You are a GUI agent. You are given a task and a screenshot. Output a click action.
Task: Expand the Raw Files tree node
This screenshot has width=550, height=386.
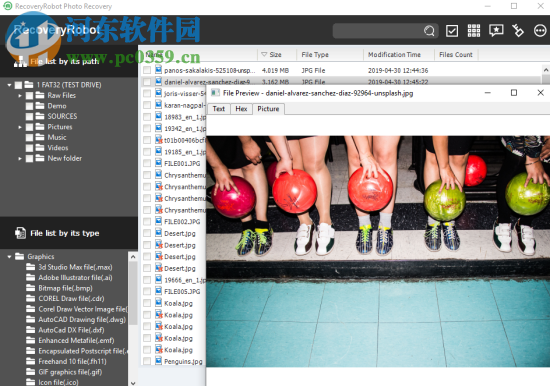pos(20,95)
